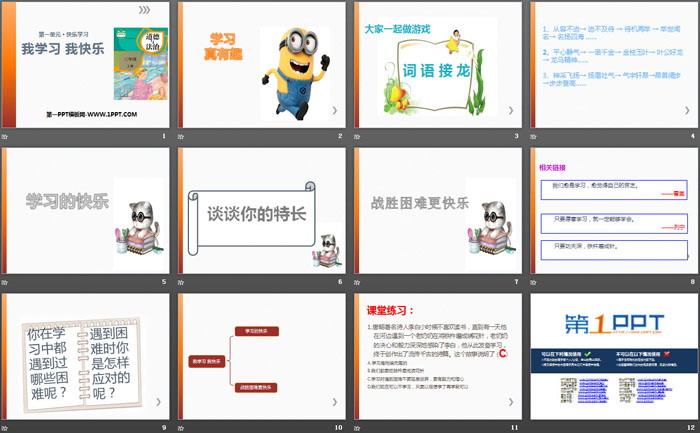Click the slide number 9 label

coord(164,428)
